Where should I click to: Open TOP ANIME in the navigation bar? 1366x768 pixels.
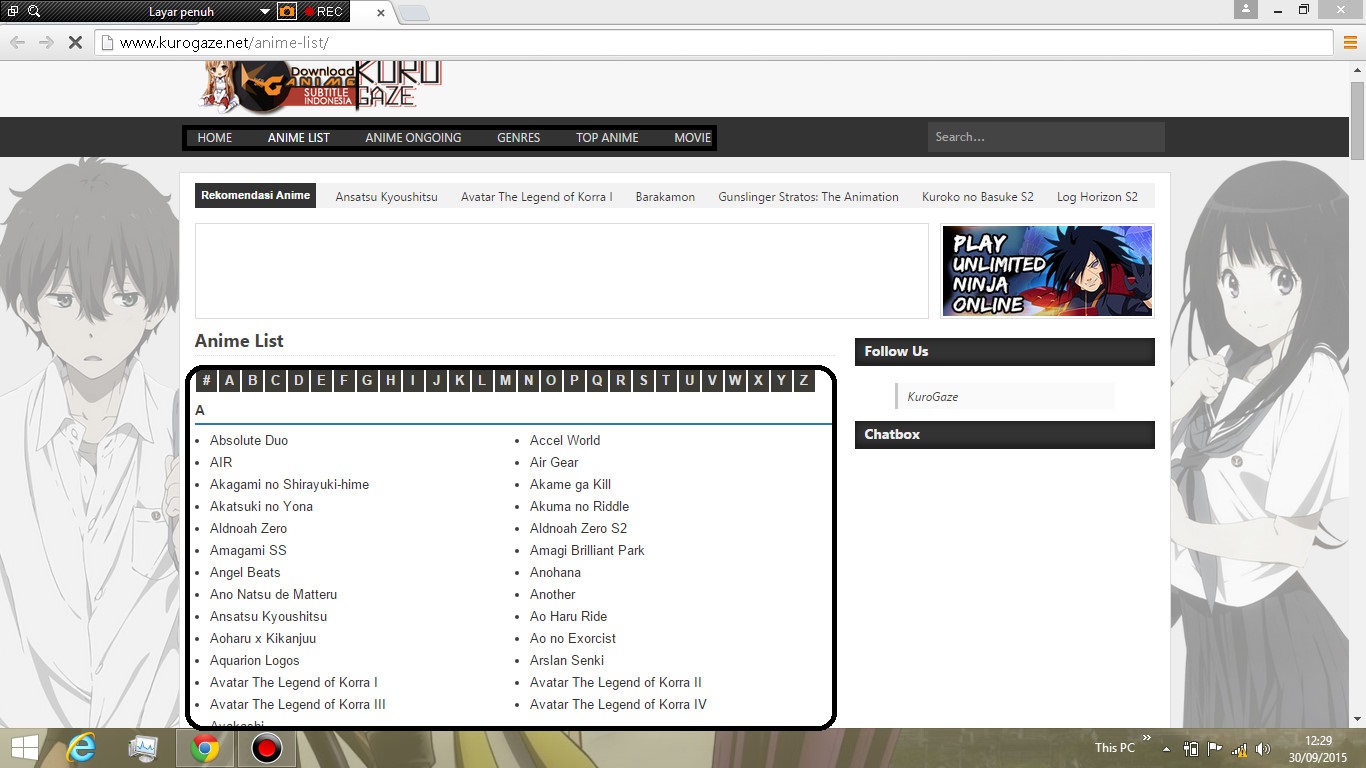coord(607,138)
